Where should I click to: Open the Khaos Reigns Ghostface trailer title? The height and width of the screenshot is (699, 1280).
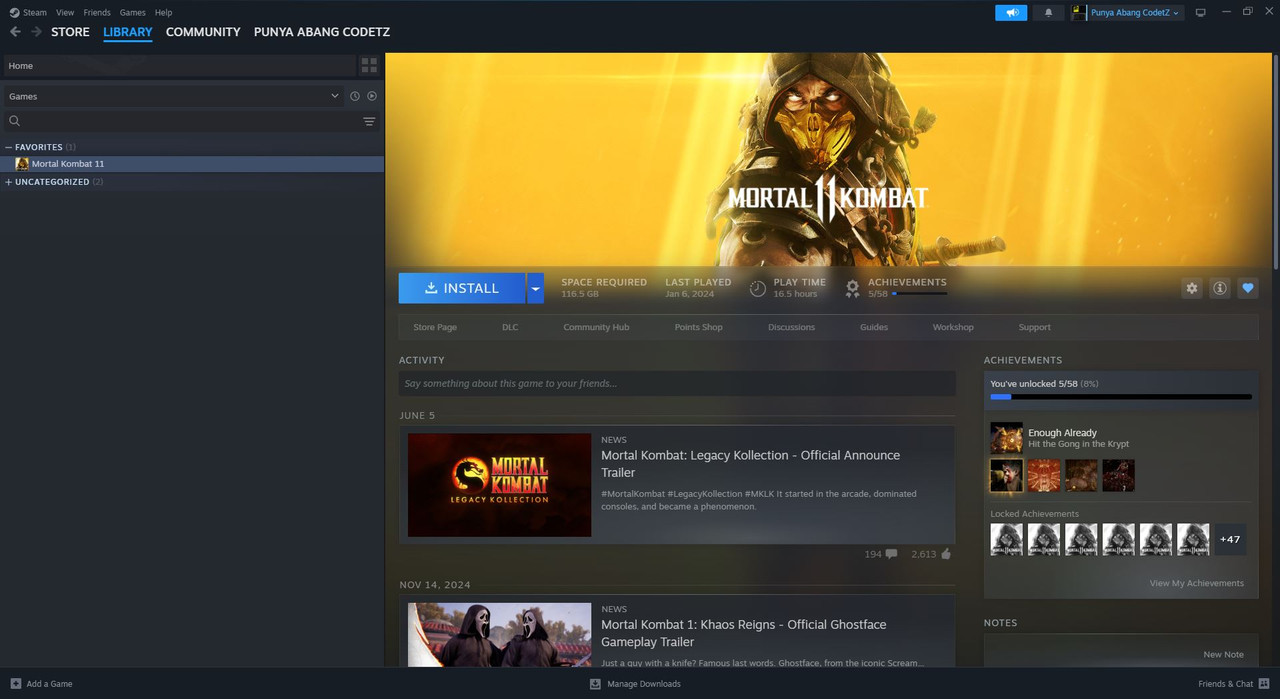click(x=744, y=633)
